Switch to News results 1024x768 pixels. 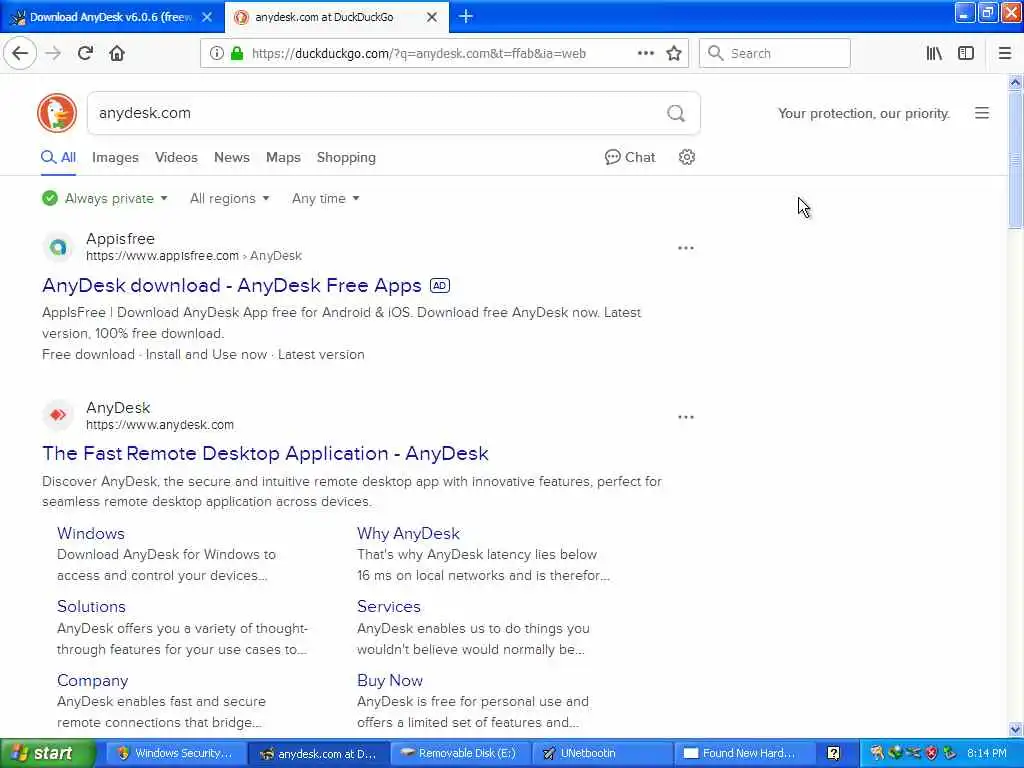[x=232, y=157]
